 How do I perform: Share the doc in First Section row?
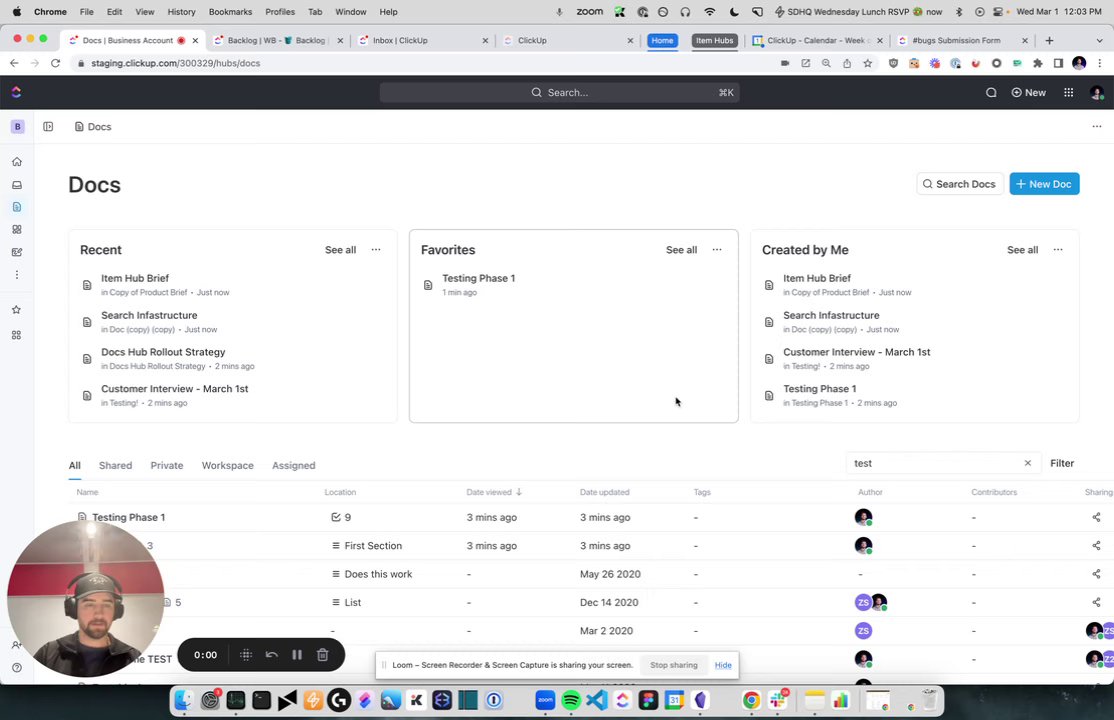1096,546
